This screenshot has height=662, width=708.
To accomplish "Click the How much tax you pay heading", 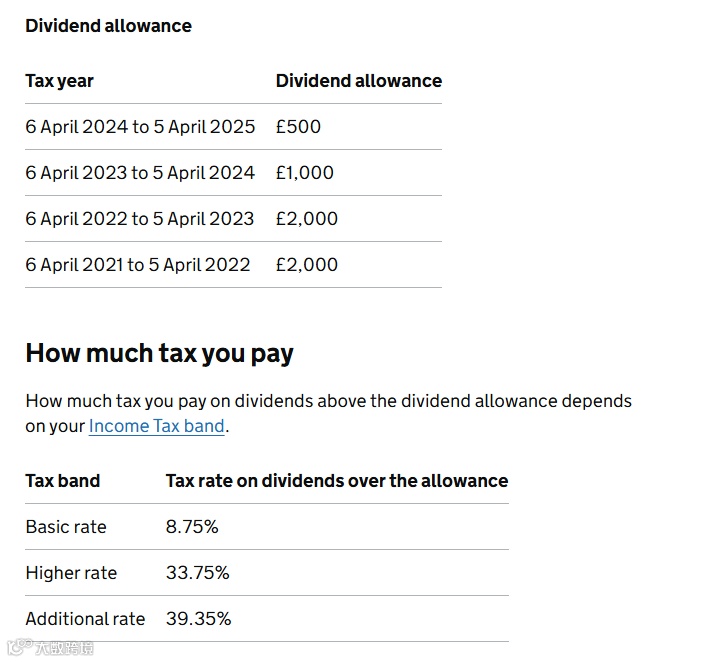I will click(159, 354).
